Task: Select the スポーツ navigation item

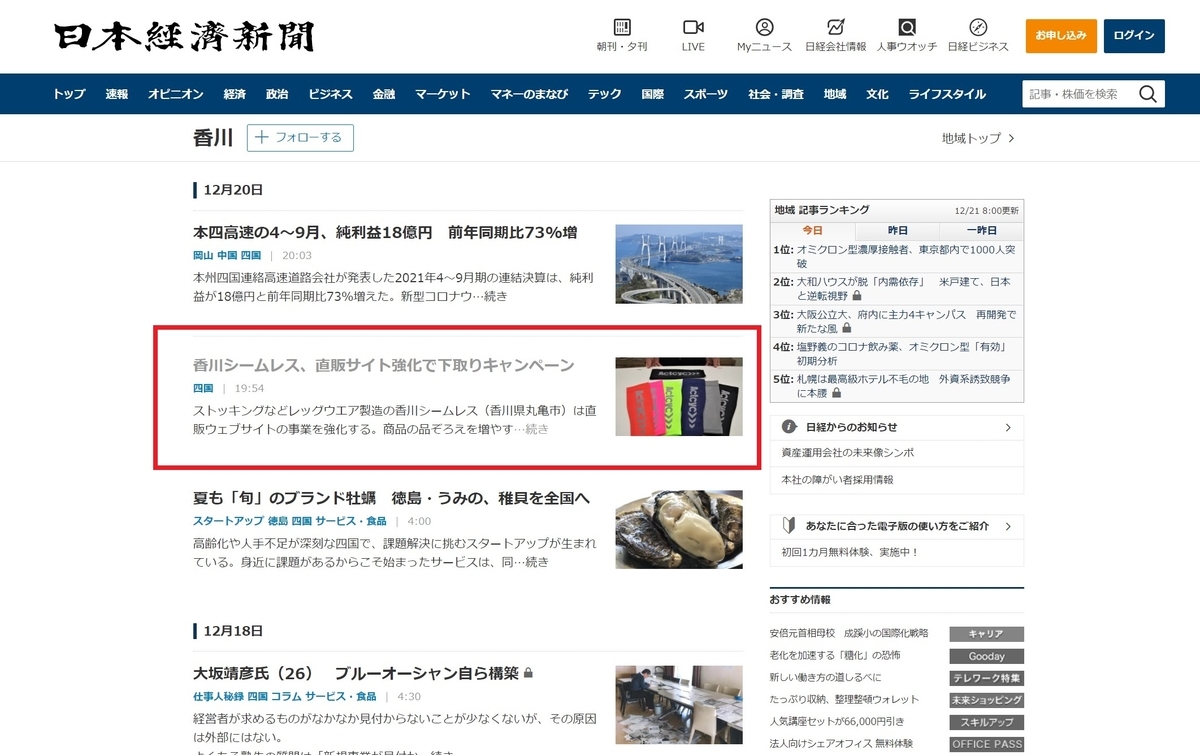Action: click(x=705, y=94)
